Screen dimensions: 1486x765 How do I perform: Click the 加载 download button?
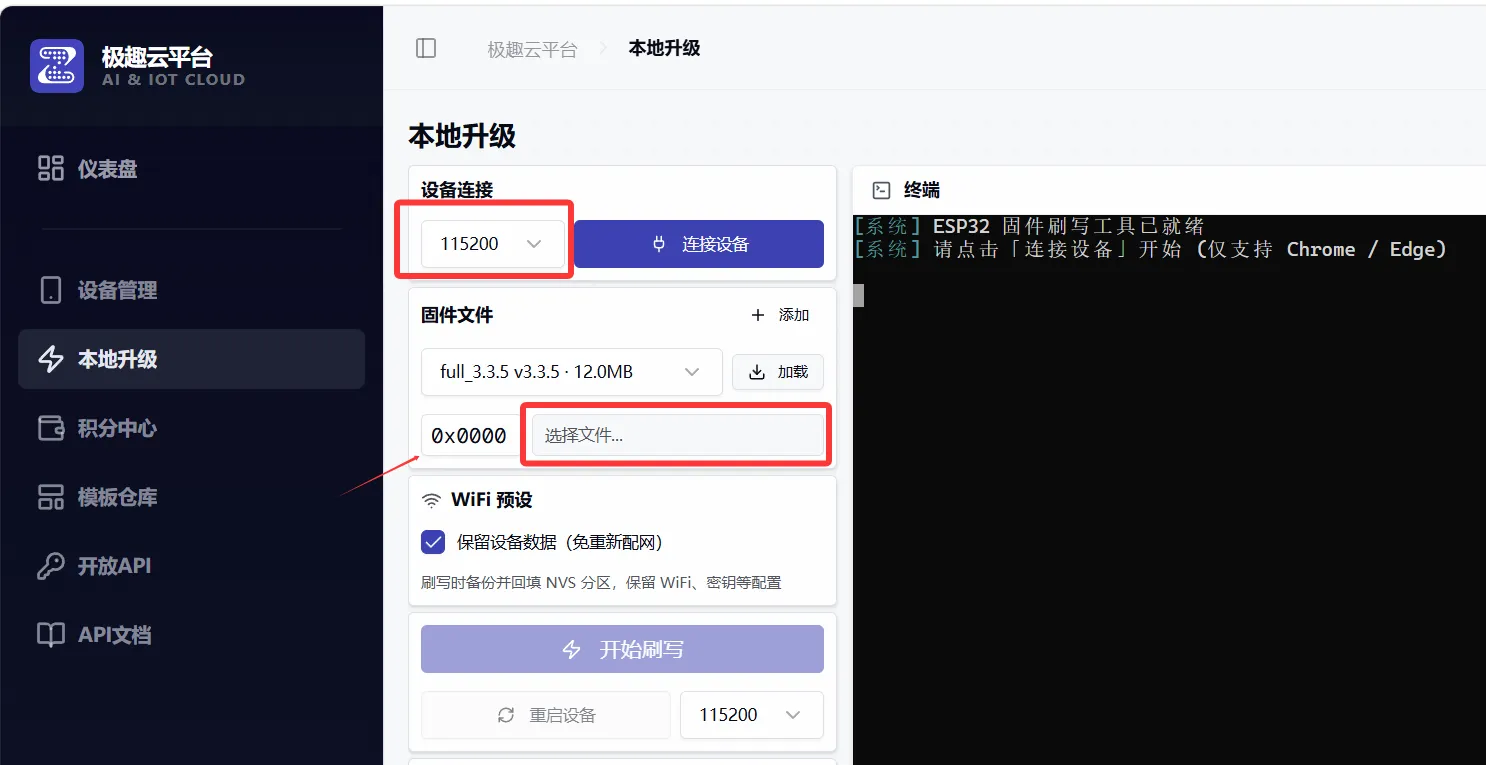pyautogui.click(x=778, y=372)
